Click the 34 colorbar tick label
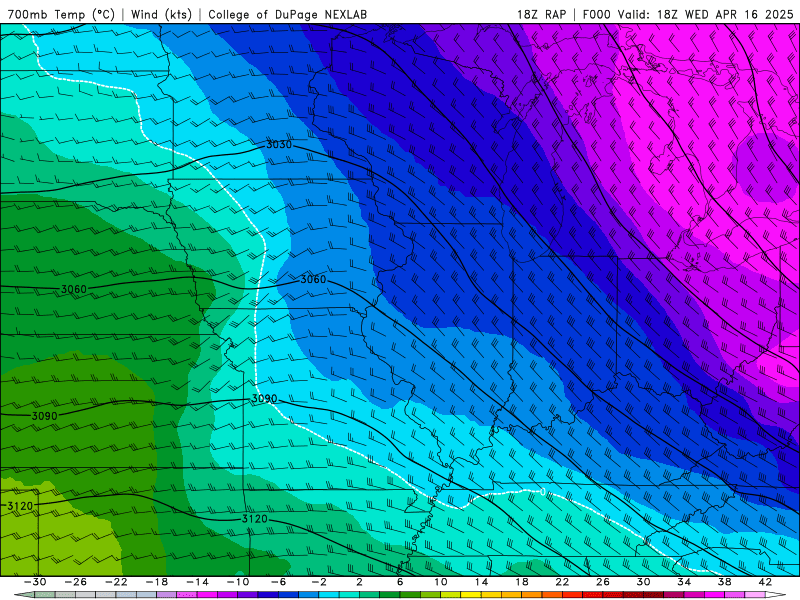 pyautogui.click(x=684, y=582)
